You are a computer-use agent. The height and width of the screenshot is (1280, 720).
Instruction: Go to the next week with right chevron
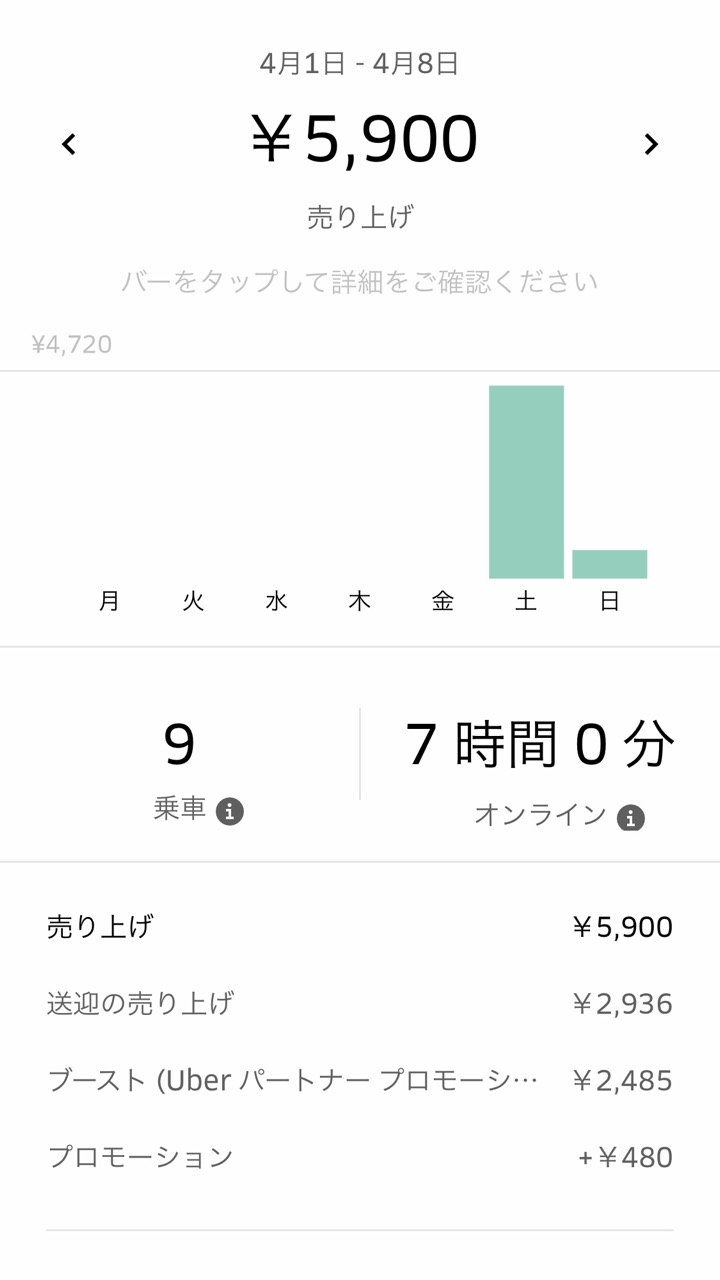click(x=651, y=144)
